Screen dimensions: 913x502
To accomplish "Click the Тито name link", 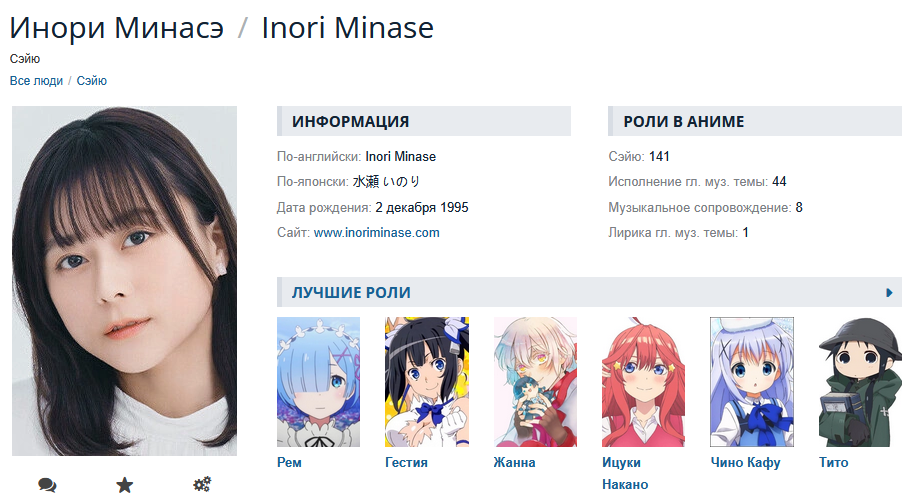I will click(x=833, y=462).
